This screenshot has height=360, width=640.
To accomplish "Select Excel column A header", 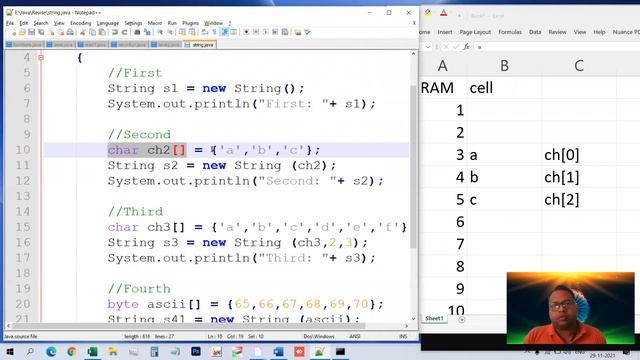I will click(x=443, y=66).
